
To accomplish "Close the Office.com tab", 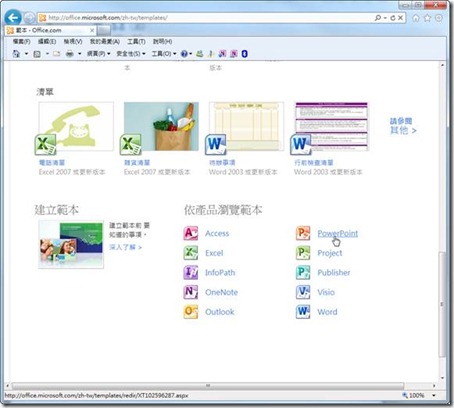I will coord(92,30).
